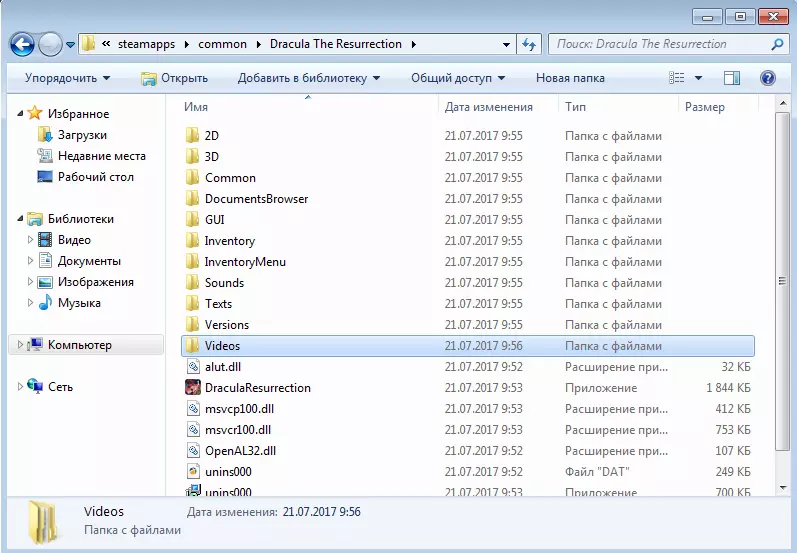Select the unins000 DAT file icon
The height and width of the screenshot is (553, 797).
coord(193,471)
